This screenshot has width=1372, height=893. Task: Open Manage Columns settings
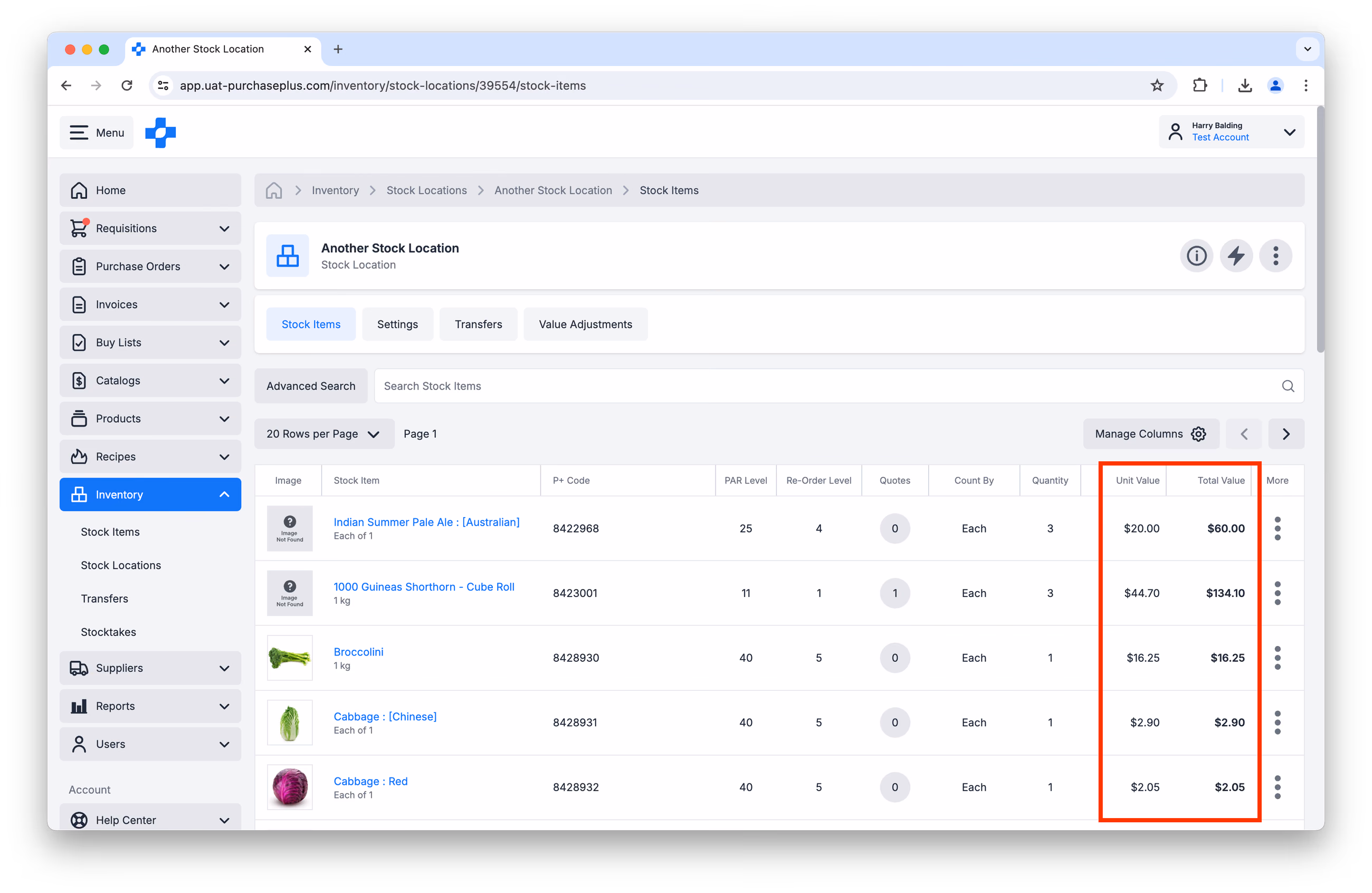coord(1151,434)
